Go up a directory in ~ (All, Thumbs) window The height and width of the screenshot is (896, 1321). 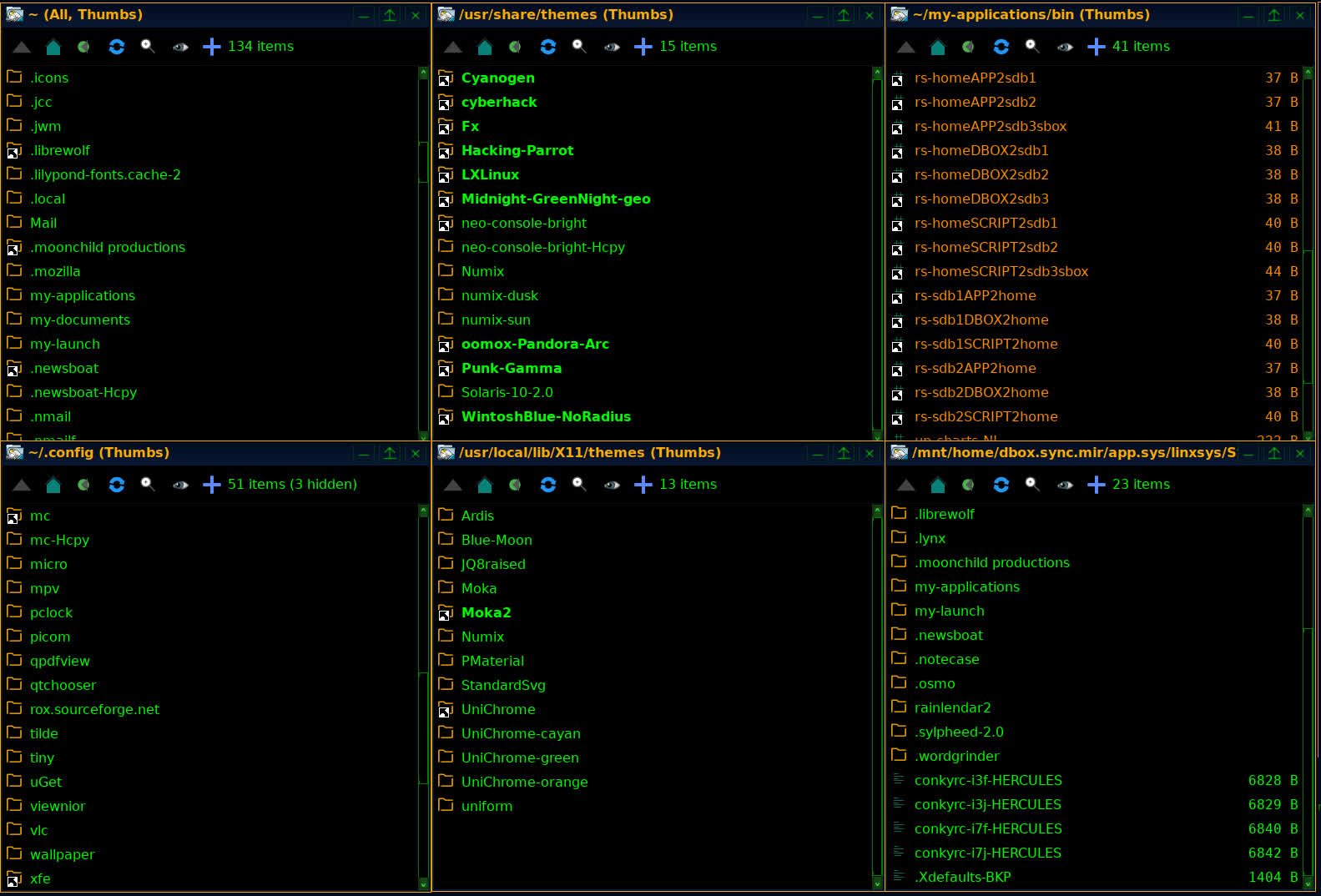pyautogui.click(x=22, y=47)
